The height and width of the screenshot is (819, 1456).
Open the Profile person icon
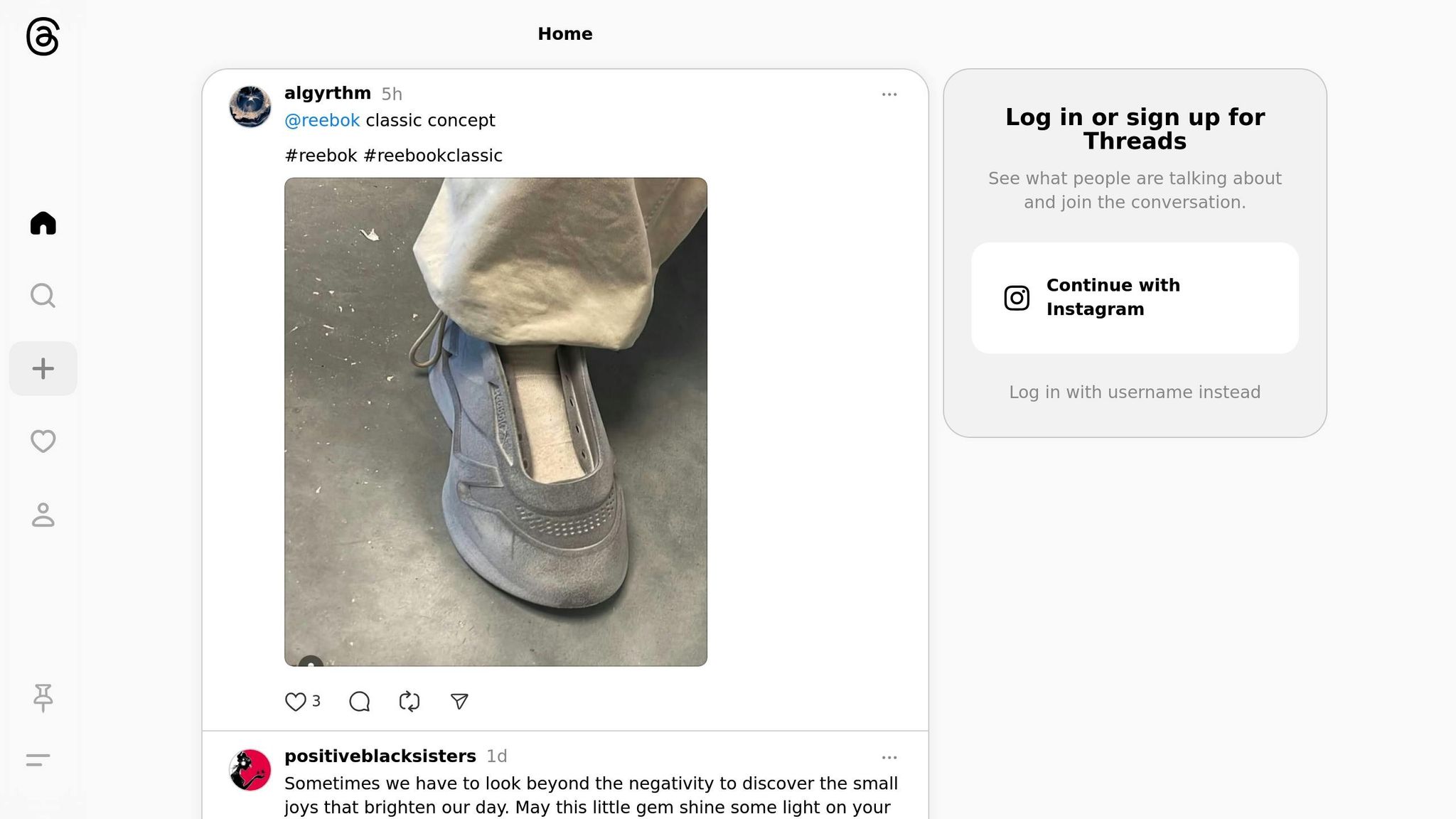(43, 515)
